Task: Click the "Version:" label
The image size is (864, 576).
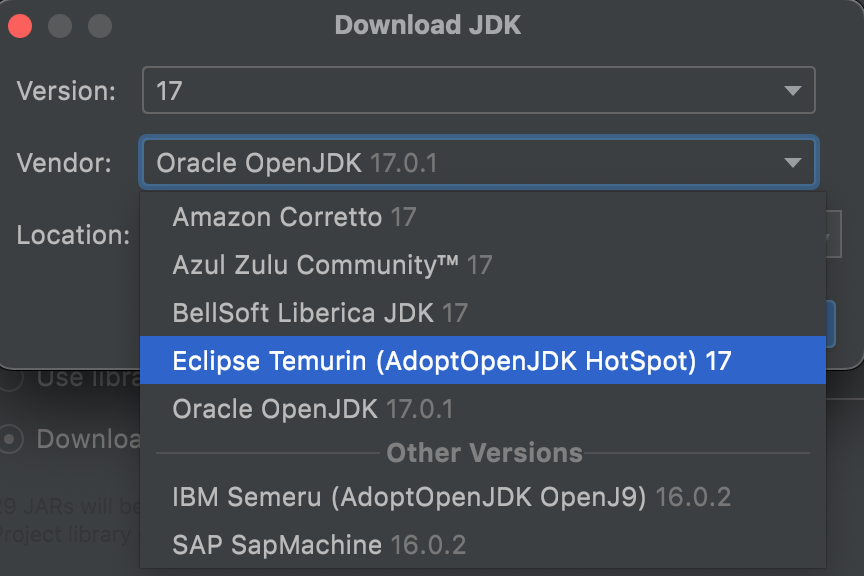Action: pyautogui.click(x=66, y=91)
